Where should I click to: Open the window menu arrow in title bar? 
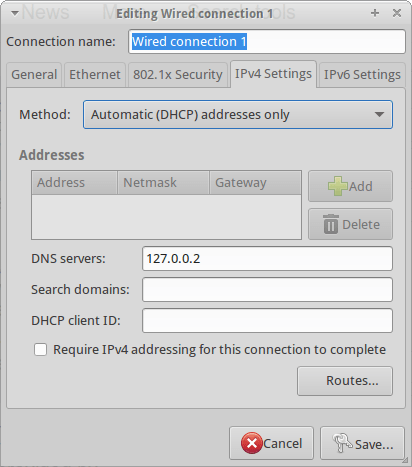[x=15, y=13]
